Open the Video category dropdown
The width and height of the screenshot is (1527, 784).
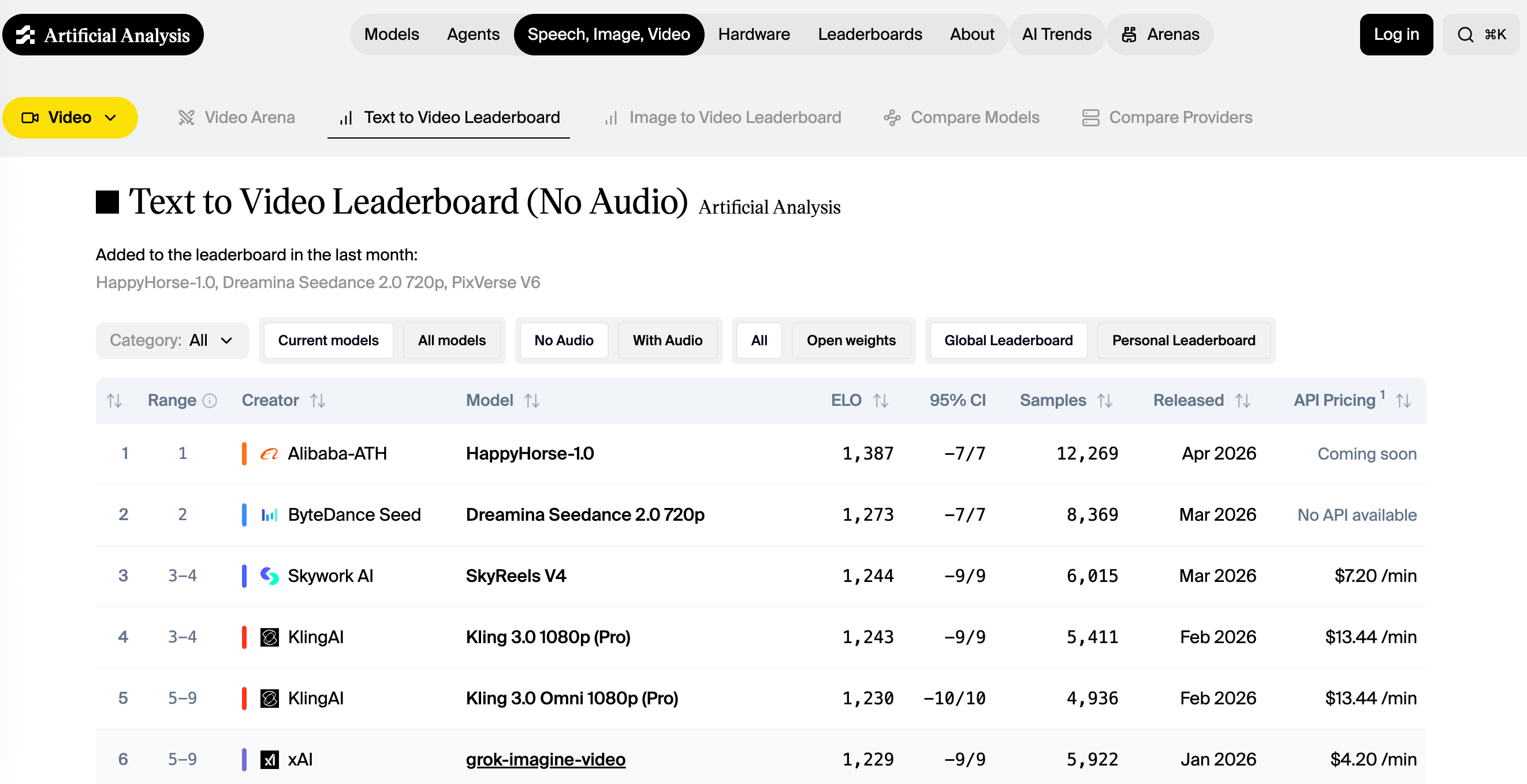tap(70, 117)
